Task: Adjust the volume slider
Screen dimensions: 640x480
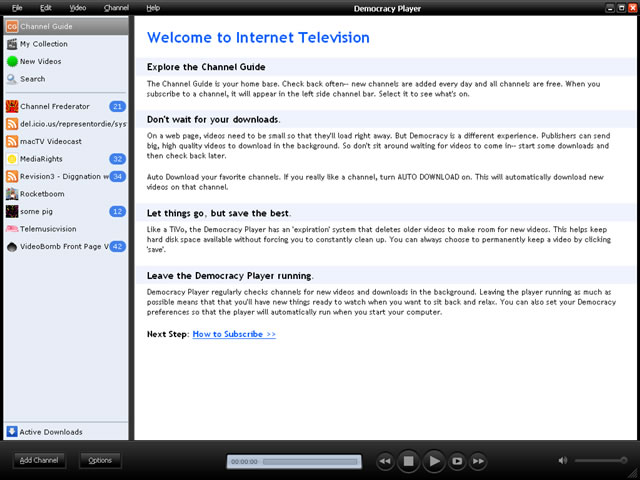Action: [x=601, y=460]
